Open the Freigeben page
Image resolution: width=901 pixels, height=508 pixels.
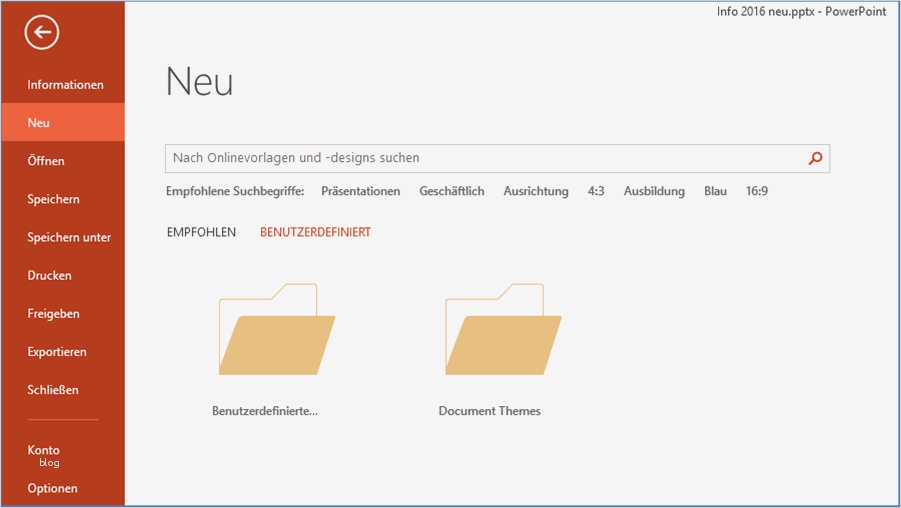(x=63, y=314)
